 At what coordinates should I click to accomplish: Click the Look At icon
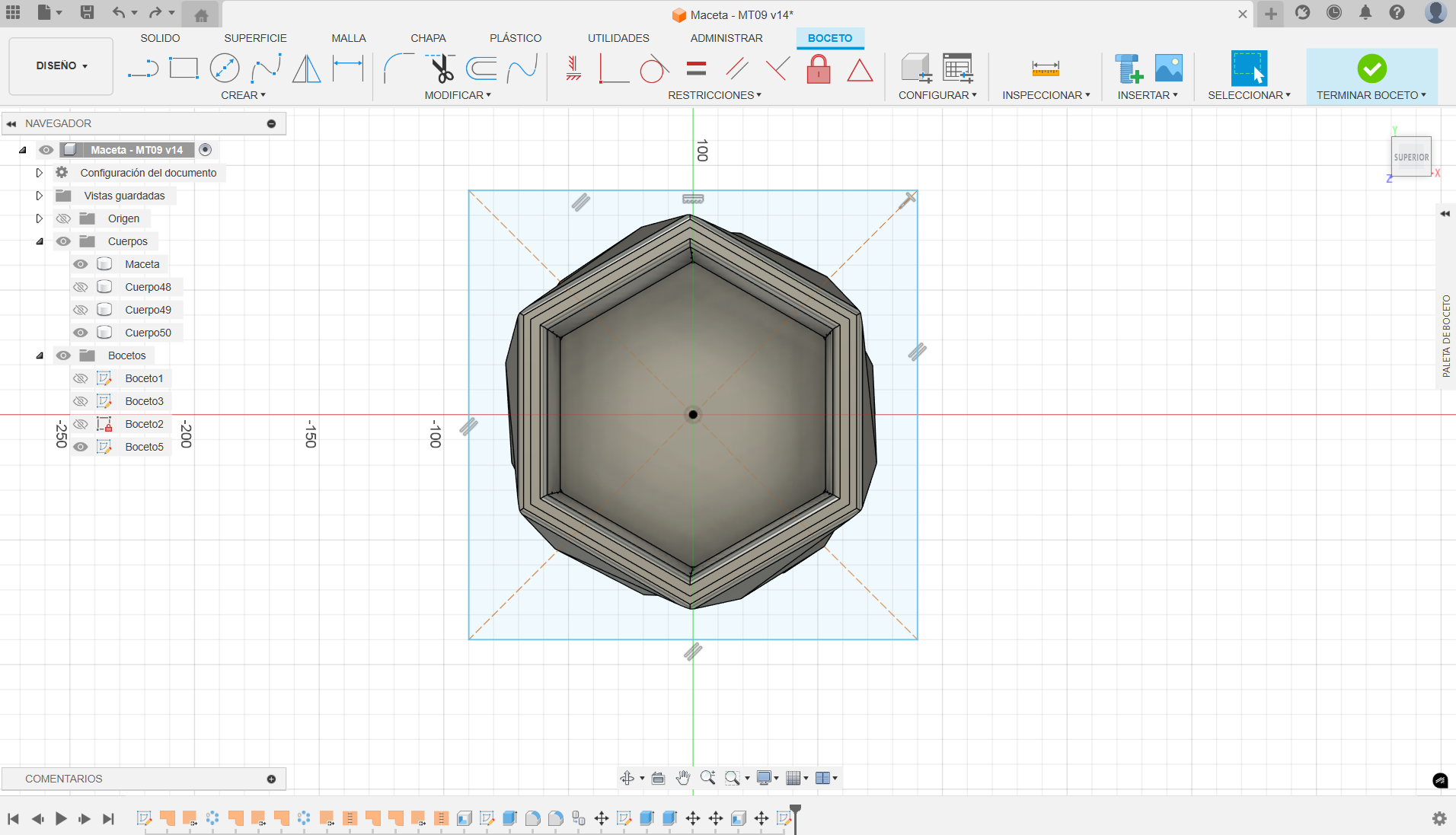[x=658, y=778]
